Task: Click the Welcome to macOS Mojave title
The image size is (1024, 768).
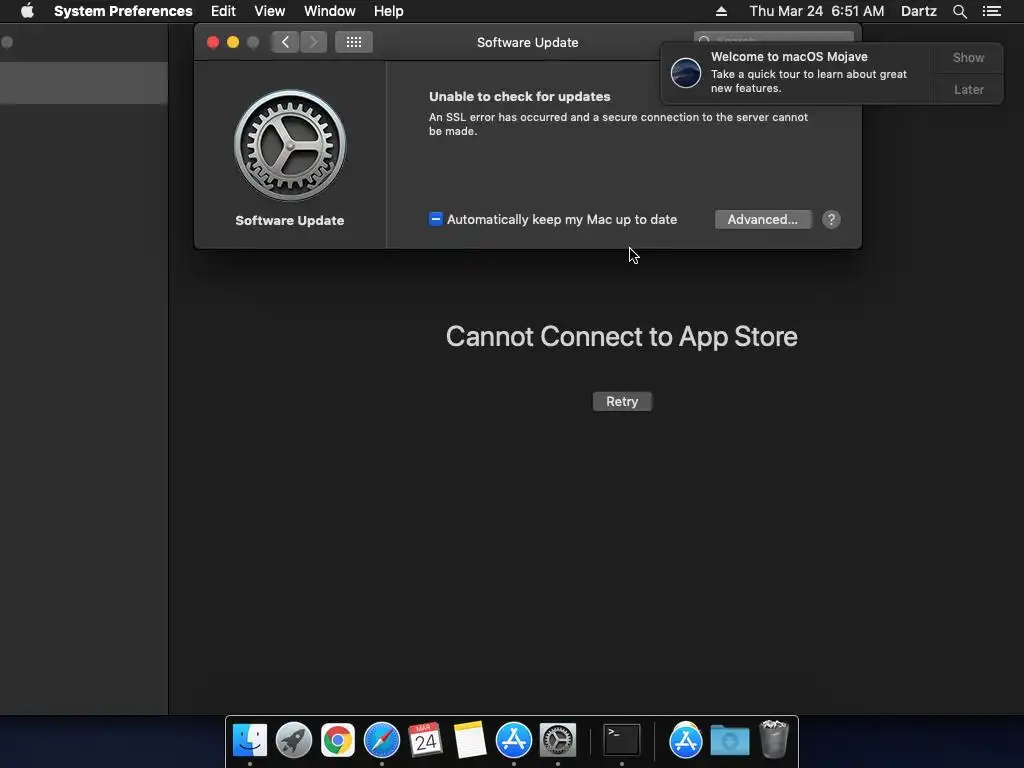Action: pyautogui.click(x=789, y=57)
